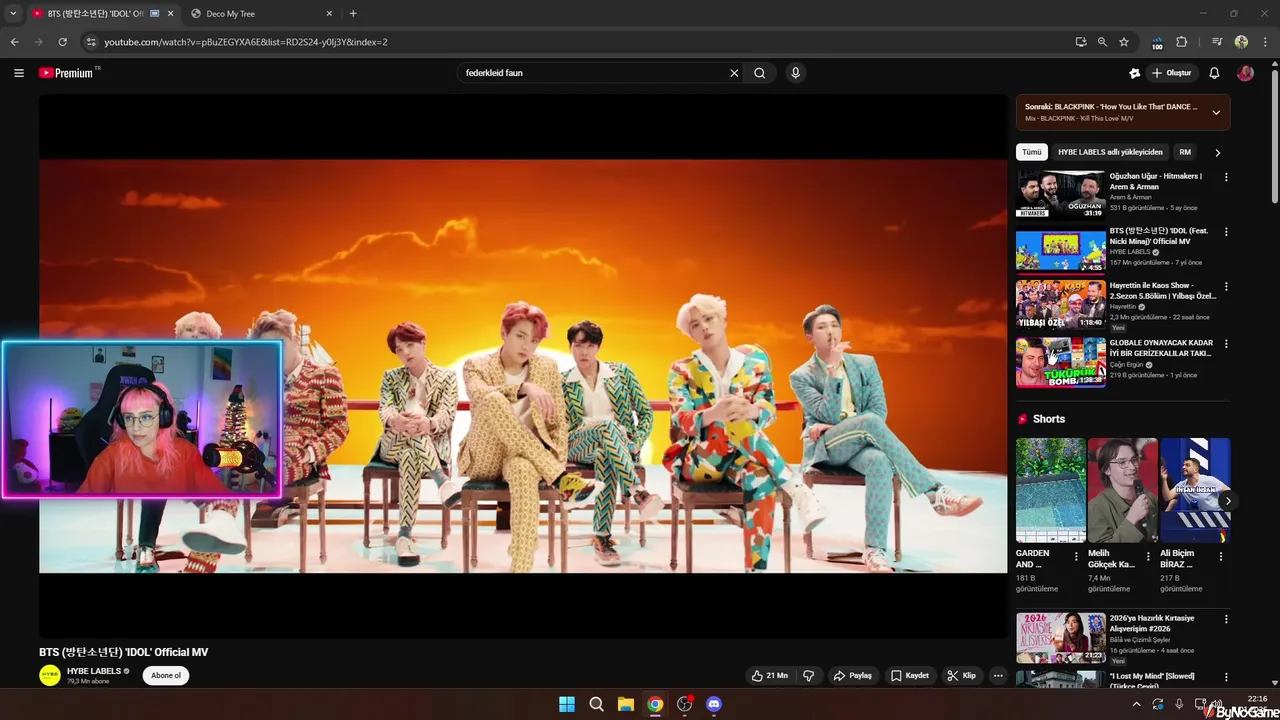Click Paylaş share button
Image resolution: width=1280 pixels, height=720 pixels.
pos(853,676)
